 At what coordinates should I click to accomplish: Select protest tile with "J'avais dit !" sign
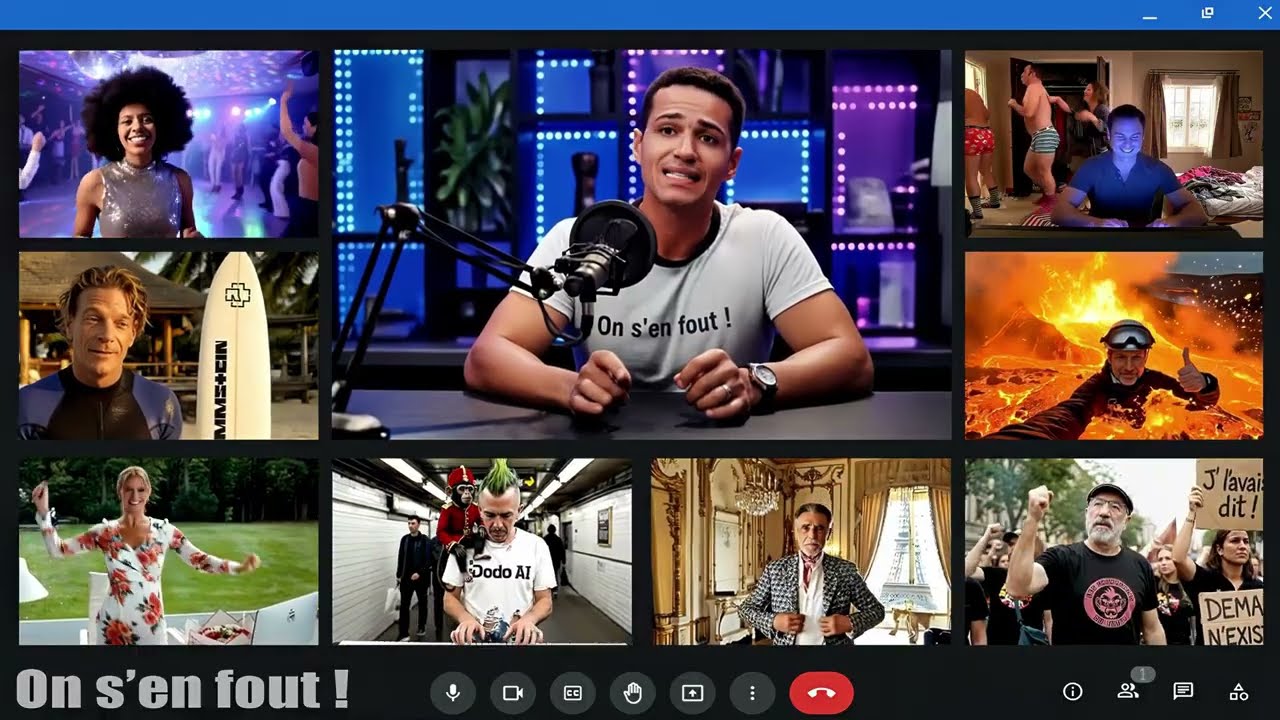tap(1114, 552)
